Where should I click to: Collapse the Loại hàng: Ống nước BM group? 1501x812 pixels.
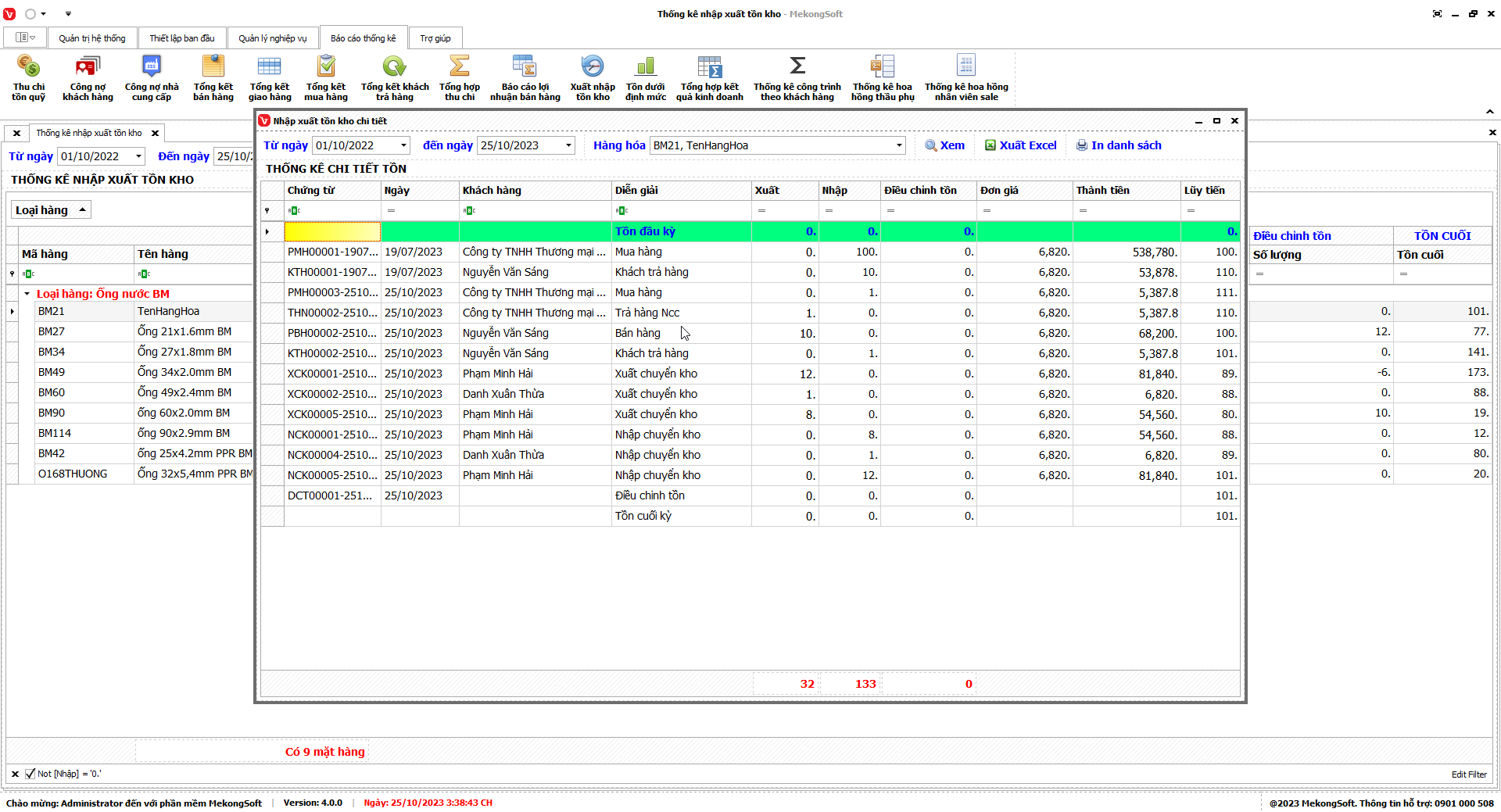click(x=27, y=294)
